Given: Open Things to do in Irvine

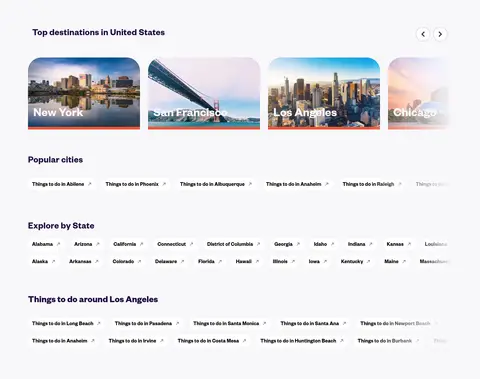Looking at the screenshot, I should click(x=136, y=341).
